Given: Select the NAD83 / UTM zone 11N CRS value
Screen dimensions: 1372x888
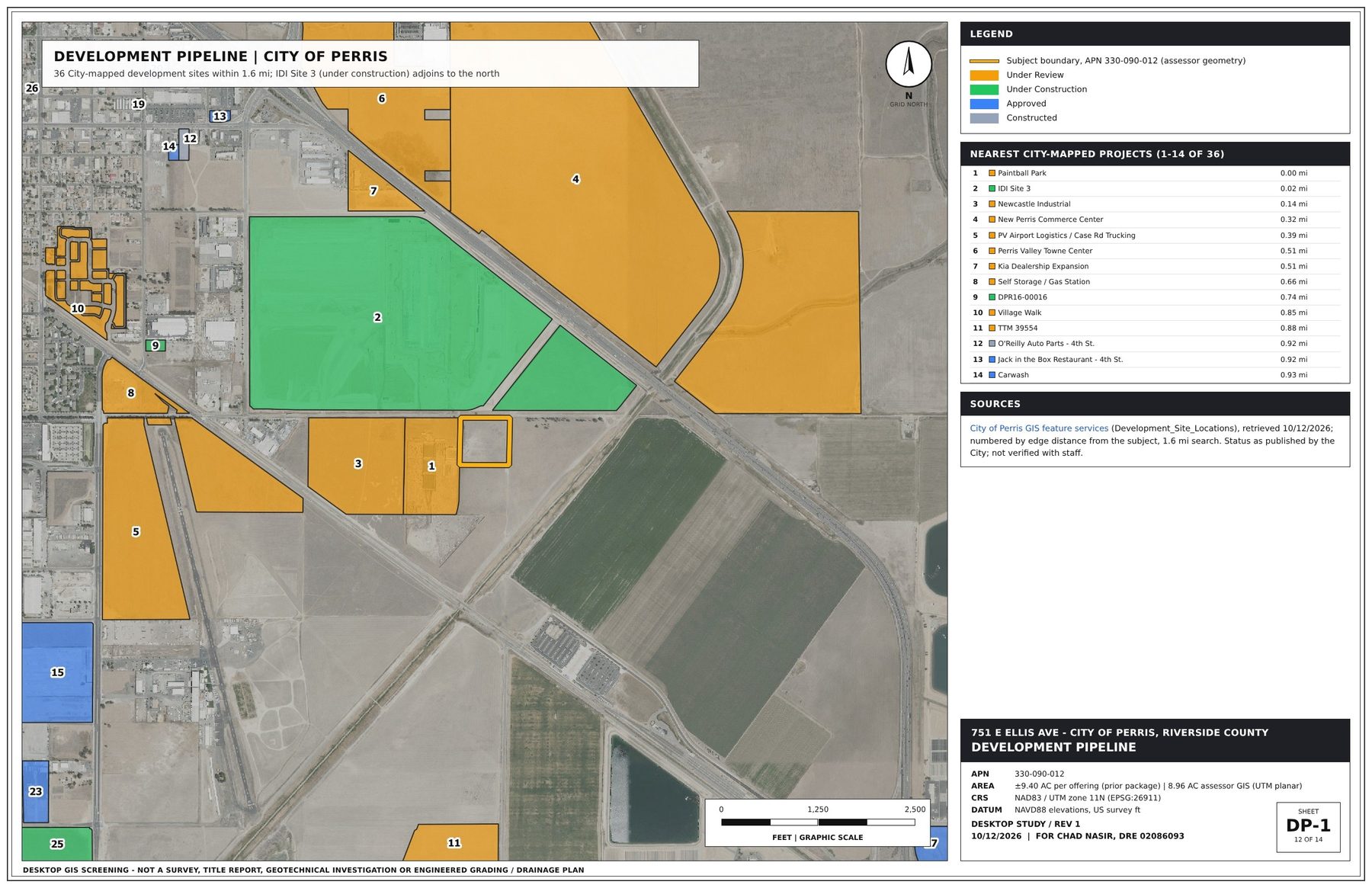Looking at the screenshot, I should [1087, 798].
